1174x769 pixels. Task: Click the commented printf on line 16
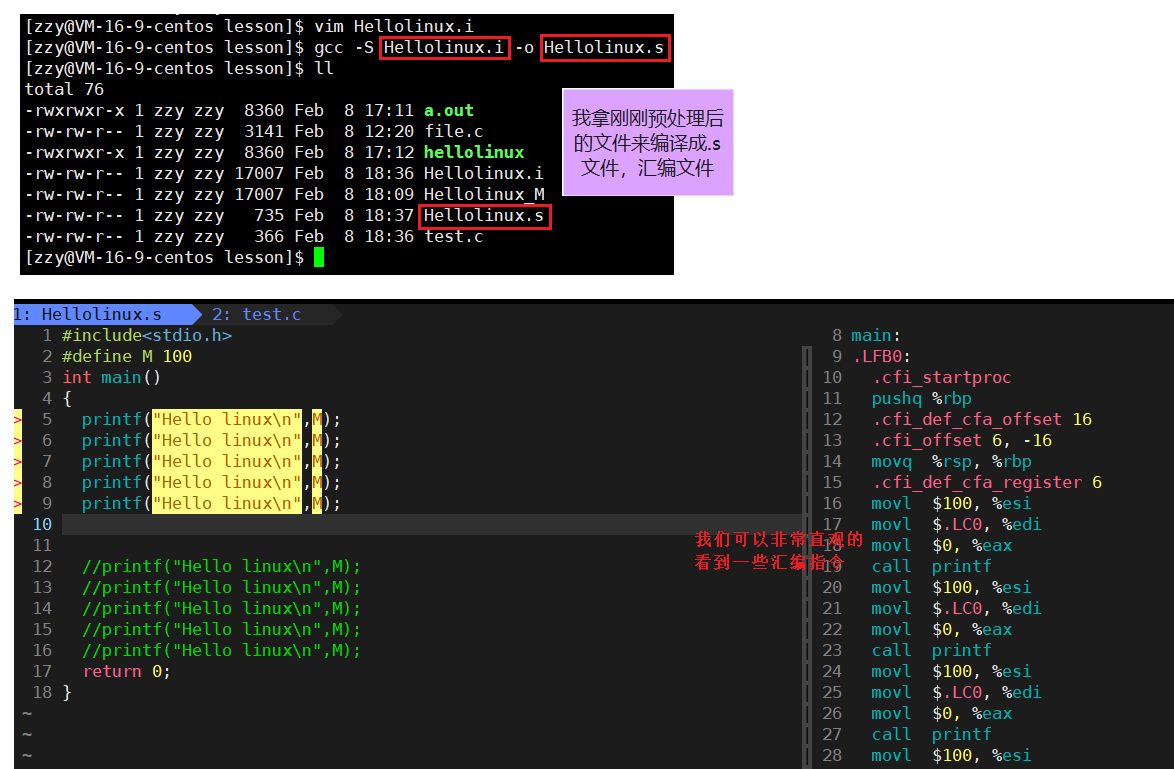[221, 650]
